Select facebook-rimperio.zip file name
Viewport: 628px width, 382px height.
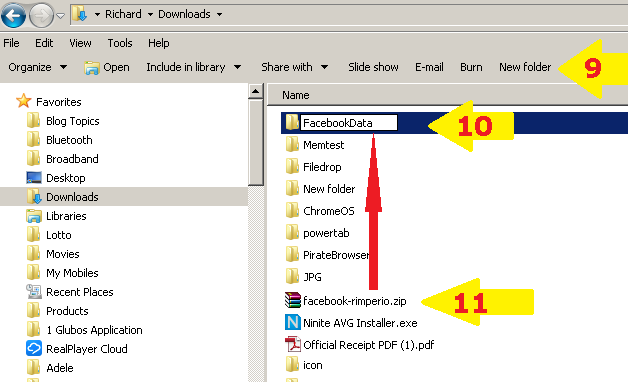(354, 301)
